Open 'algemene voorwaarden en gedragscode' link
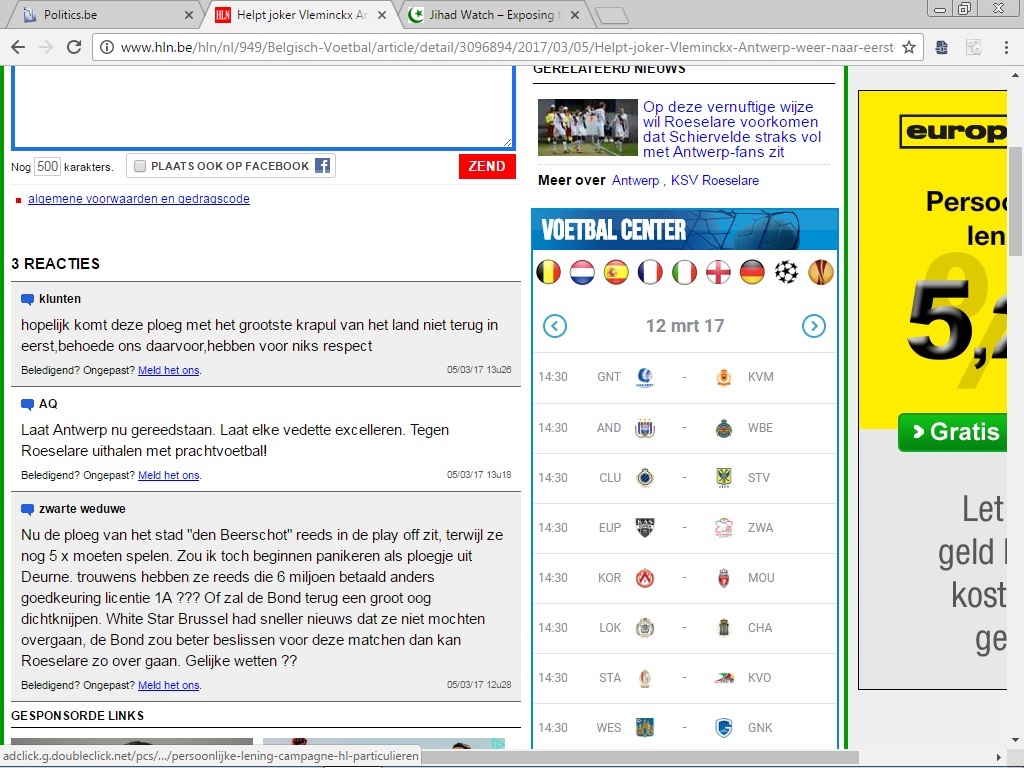The image size is (1024, 768). tap(139, 199)
